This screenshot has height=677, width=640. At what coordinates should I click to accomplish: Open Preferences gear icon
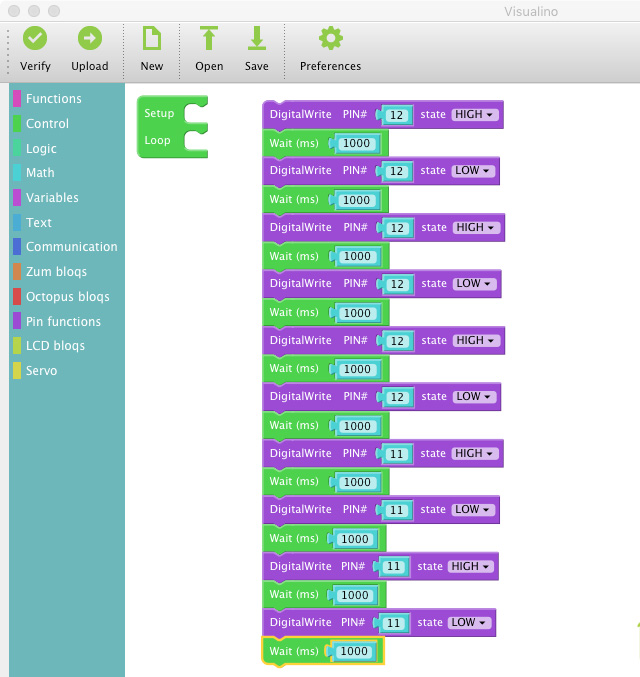(x=330, y=39)
